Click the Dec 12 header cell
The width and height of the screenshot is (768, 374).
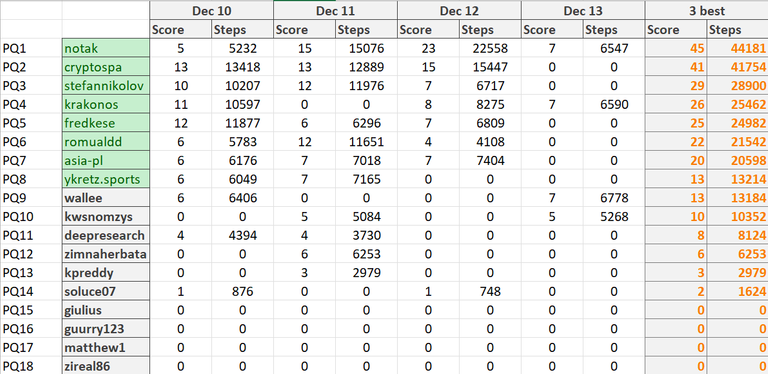[x=459, y=10]
